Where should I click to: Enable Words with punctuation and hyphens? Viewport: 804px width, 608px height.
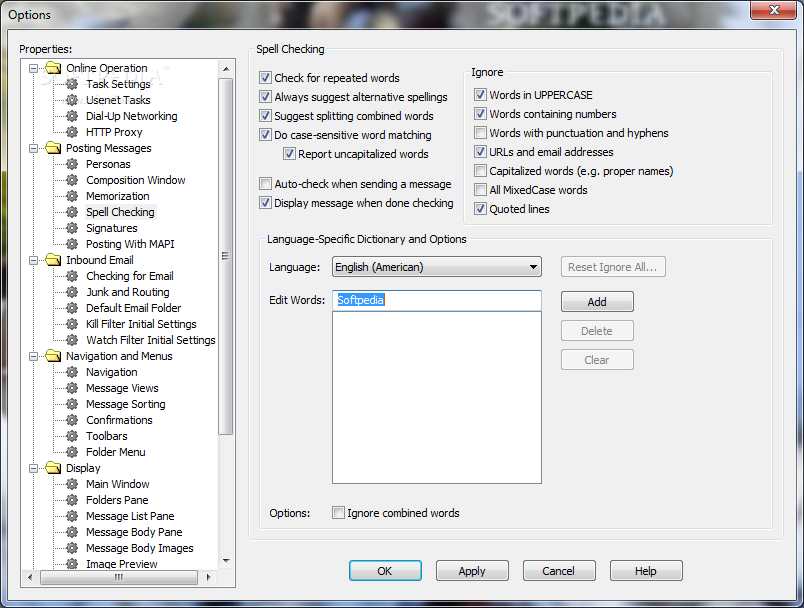[480, 133]
